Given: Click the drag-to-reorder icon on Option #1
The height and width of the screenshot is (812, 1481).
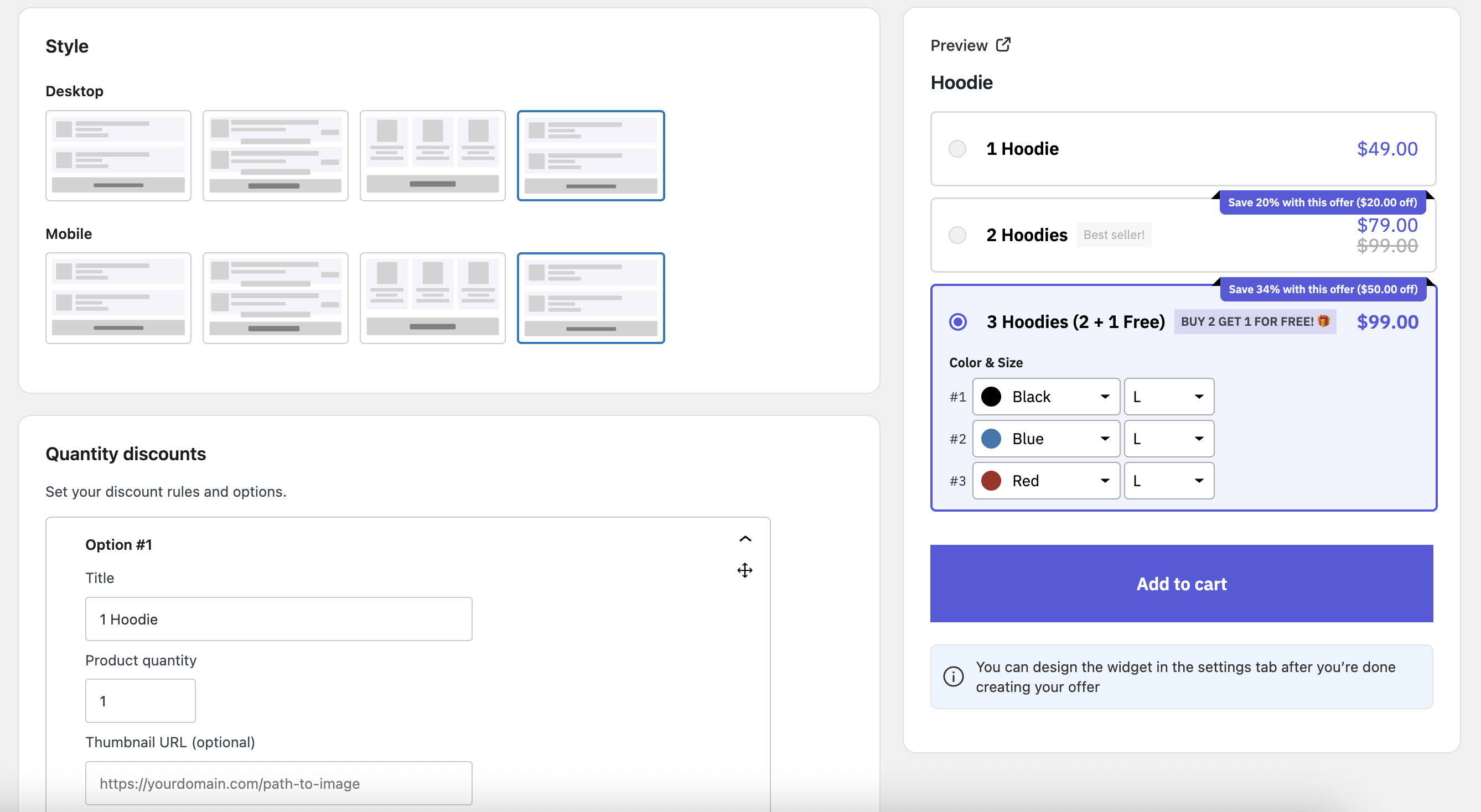Looking at the screenshot, I should point(744,570).
